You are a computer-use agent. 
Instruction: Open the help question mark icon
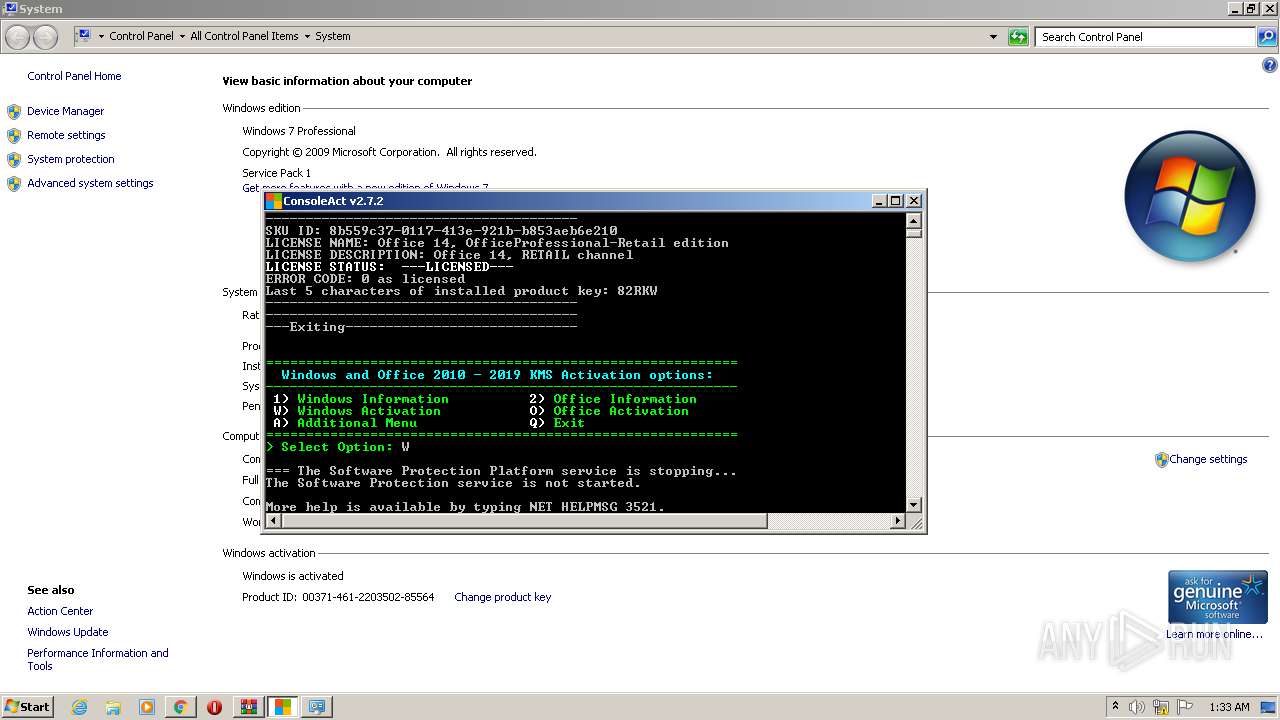click(1270, 66)
